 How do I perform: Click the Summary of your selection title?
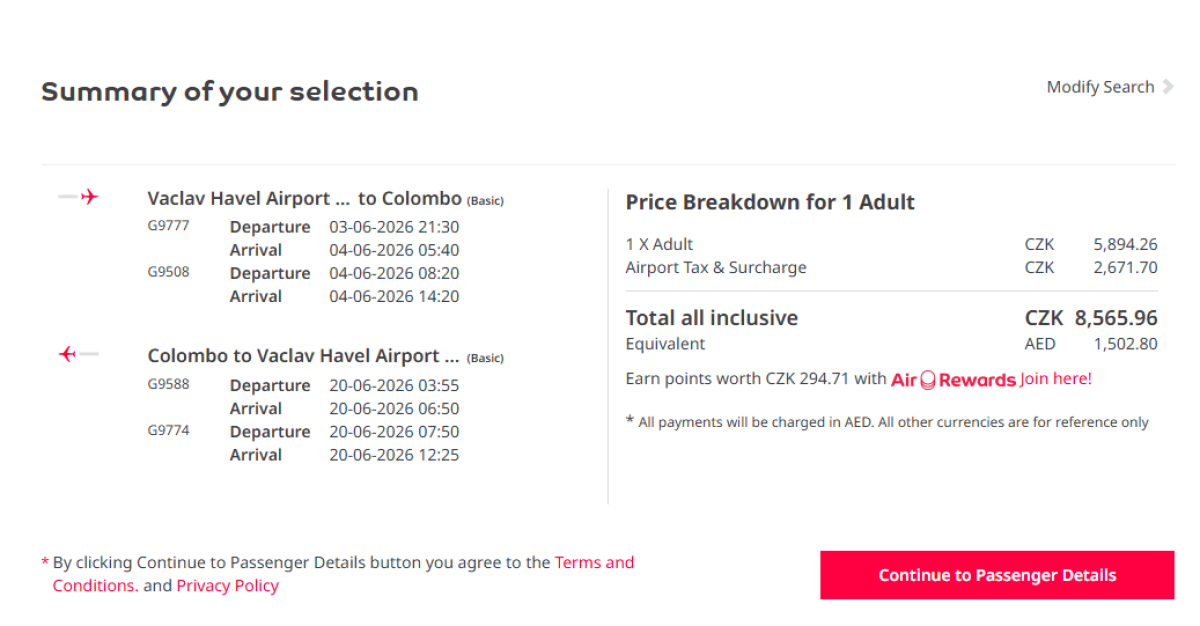[230, 92]
